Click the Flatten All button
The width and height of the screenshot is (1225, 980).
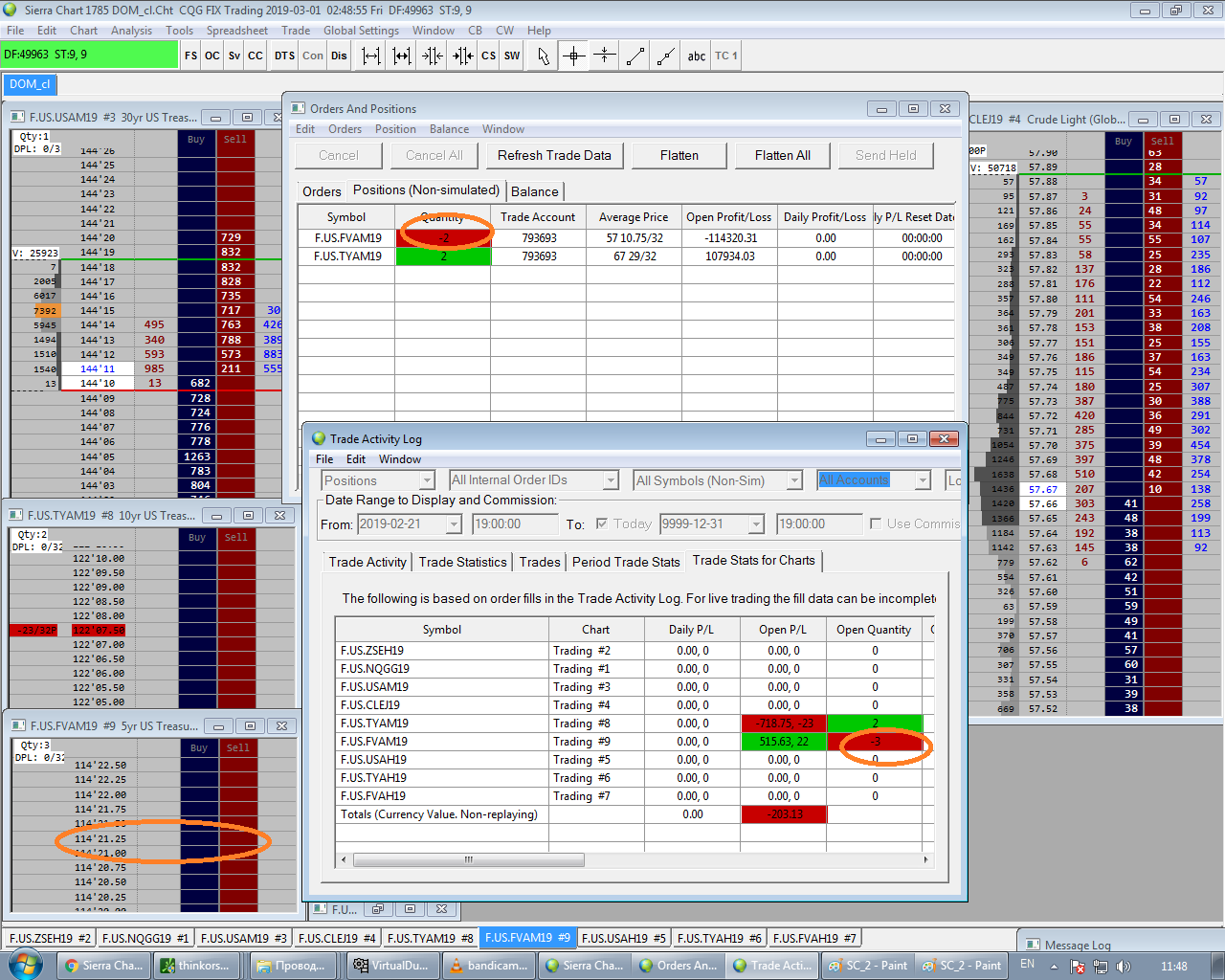point(782,155)
